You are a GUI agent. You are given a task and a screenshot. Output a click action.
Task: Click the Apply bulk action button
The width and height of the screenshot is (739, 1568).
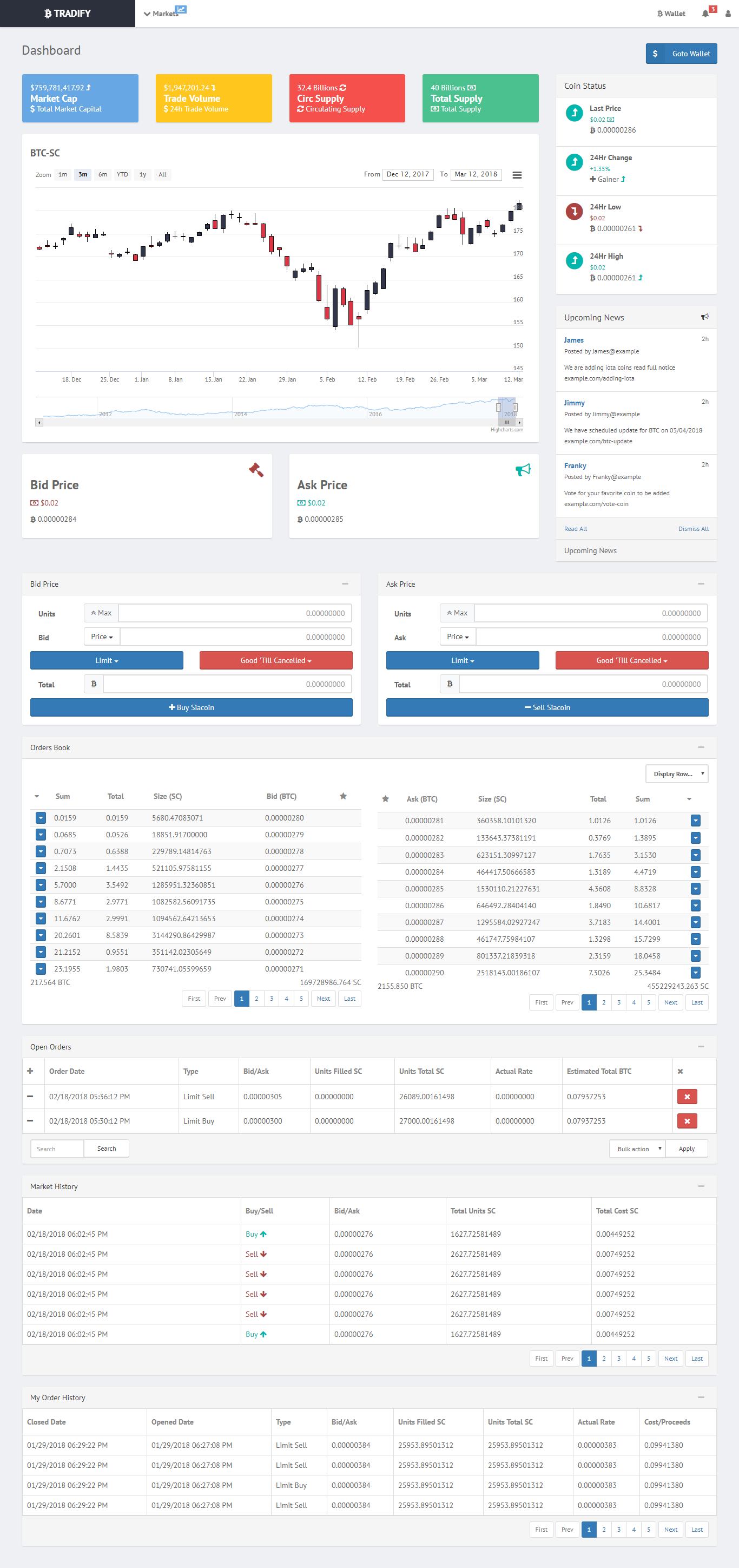click(687, 1149)
